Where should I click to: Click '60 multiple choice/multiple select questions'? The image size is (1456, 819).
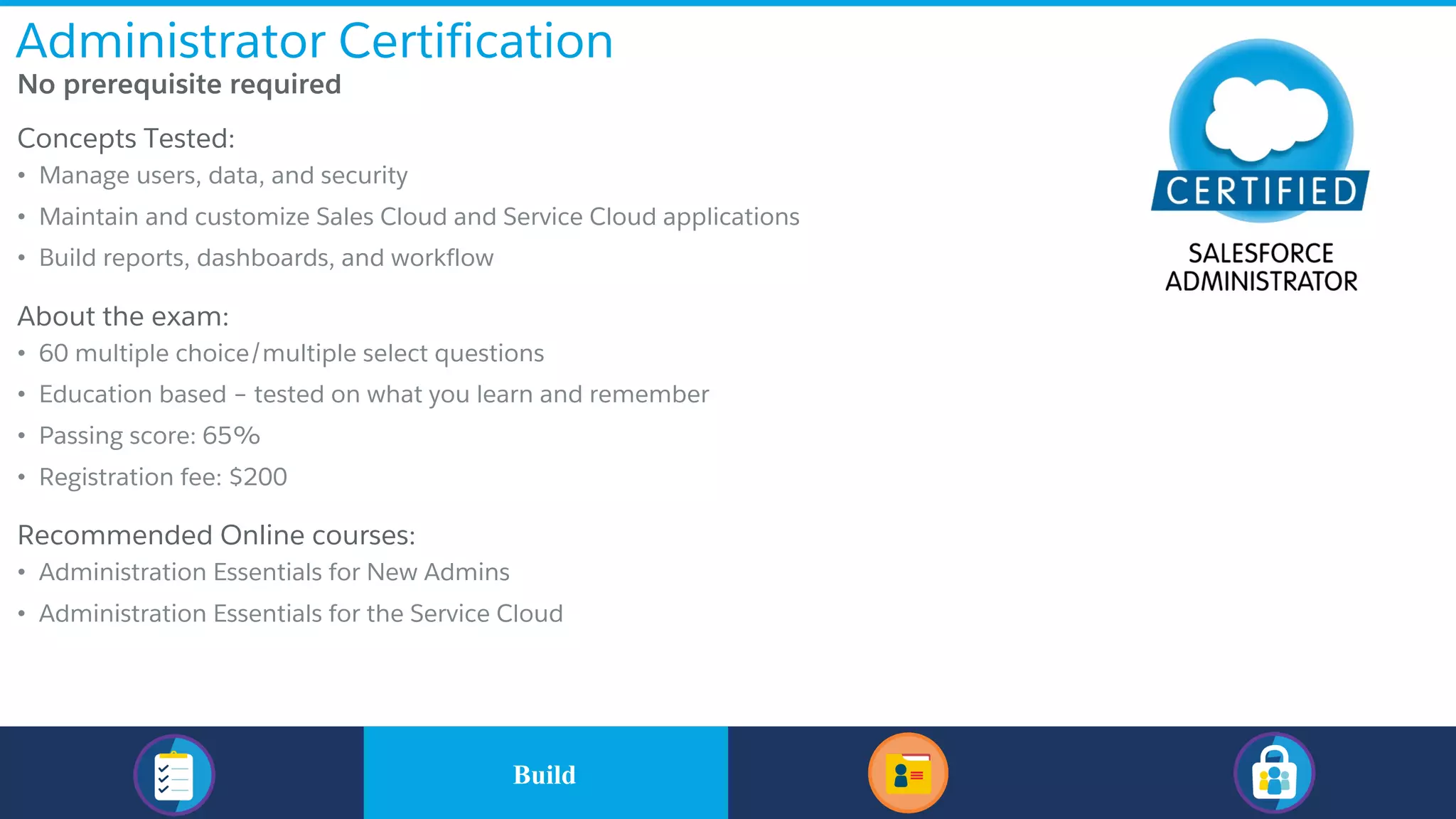291,353
